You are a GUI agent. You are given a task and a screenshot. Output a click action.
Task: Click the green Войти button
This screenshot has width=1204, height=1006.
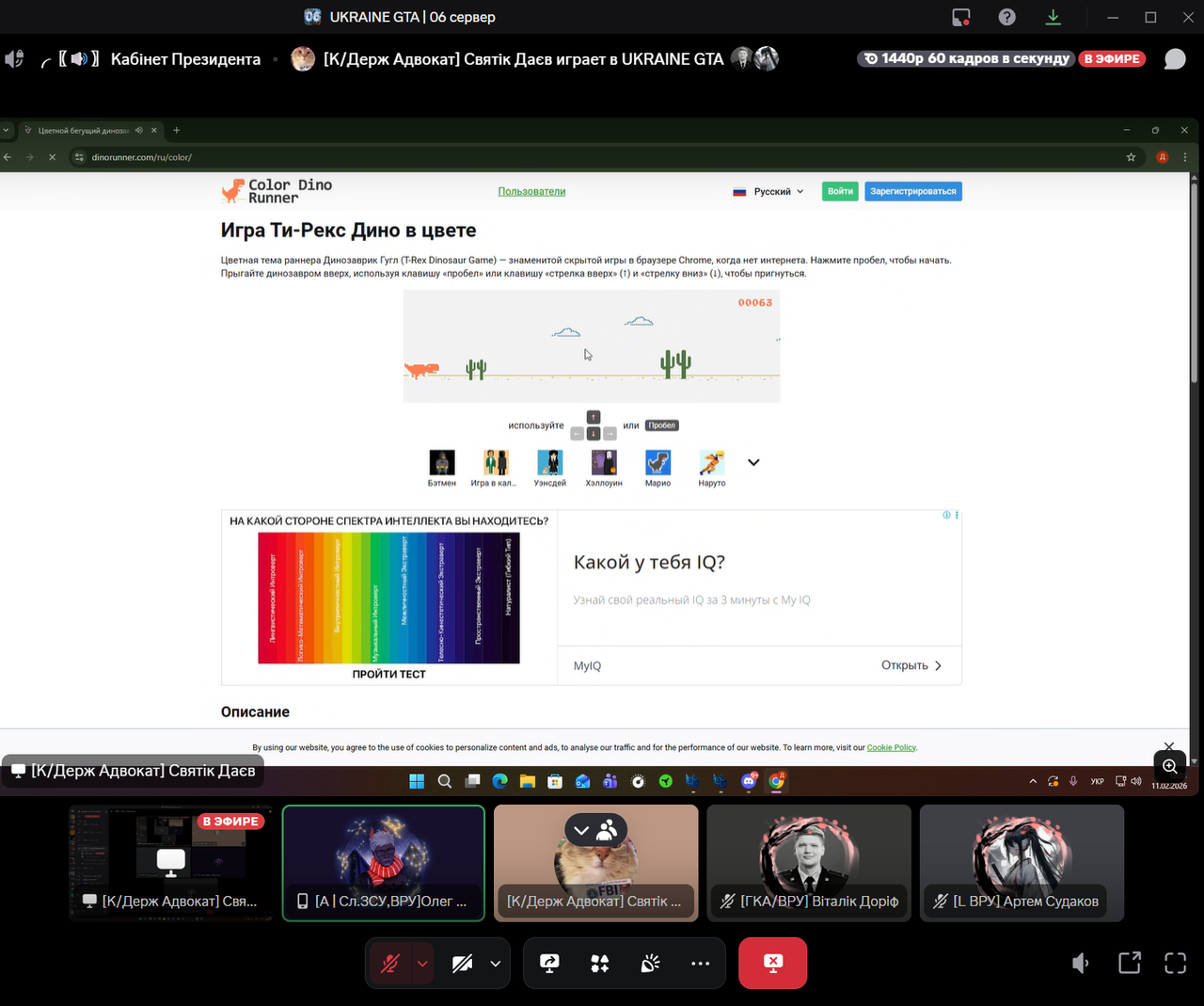pos(840,191)
